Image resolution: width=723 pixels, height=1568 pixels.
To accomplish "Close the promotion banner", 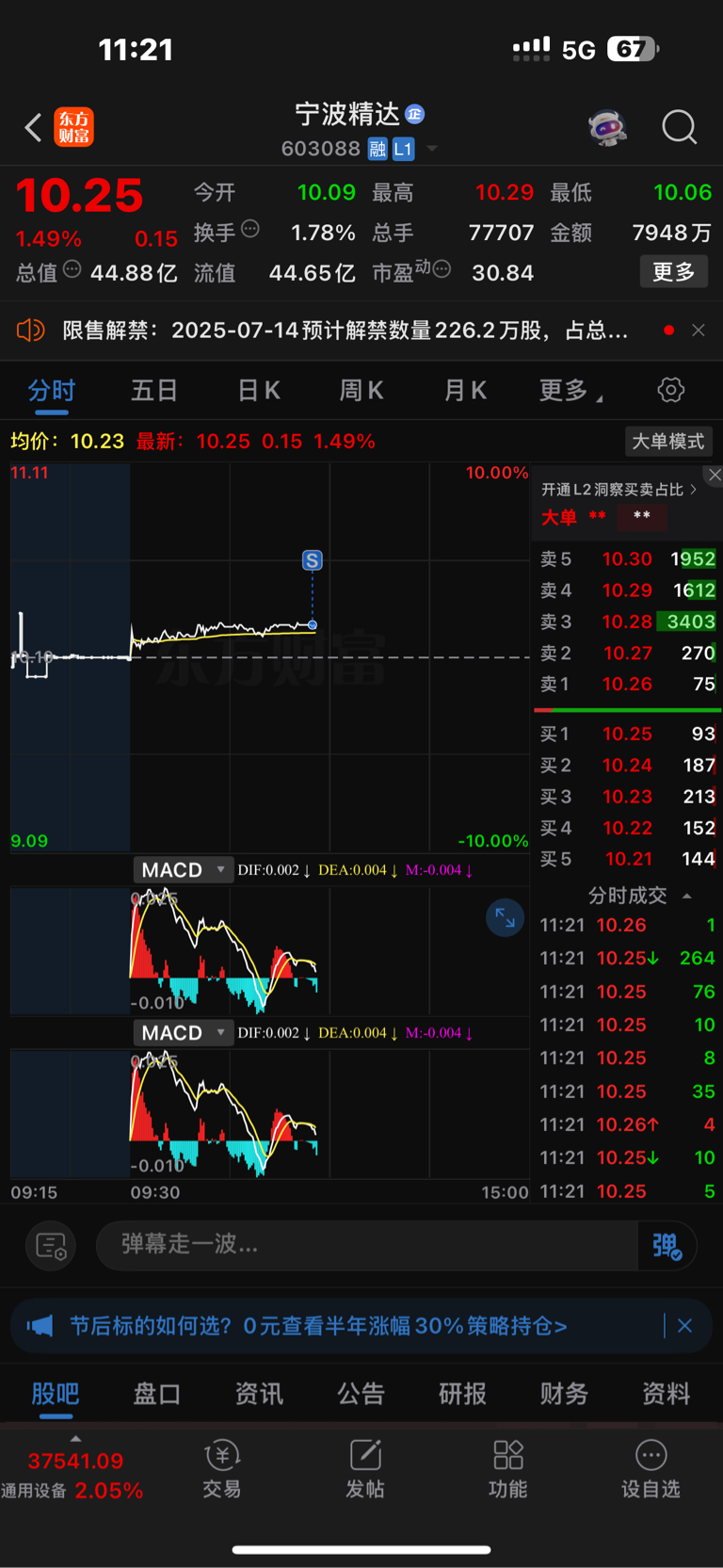I will (685, 1326).
